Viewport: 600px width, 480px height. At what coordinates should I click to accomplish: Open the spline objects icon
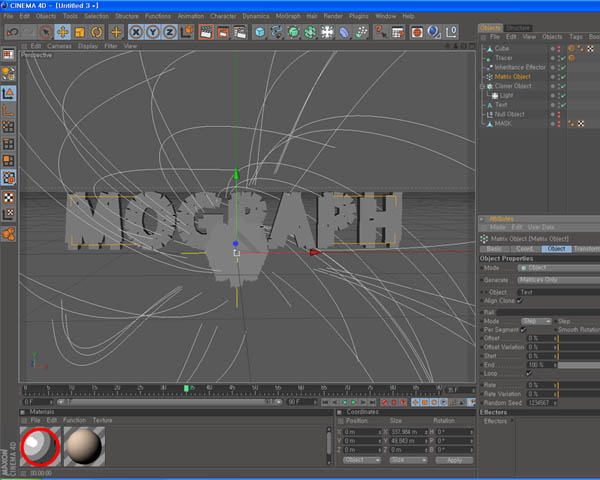[x=277, y=32]
